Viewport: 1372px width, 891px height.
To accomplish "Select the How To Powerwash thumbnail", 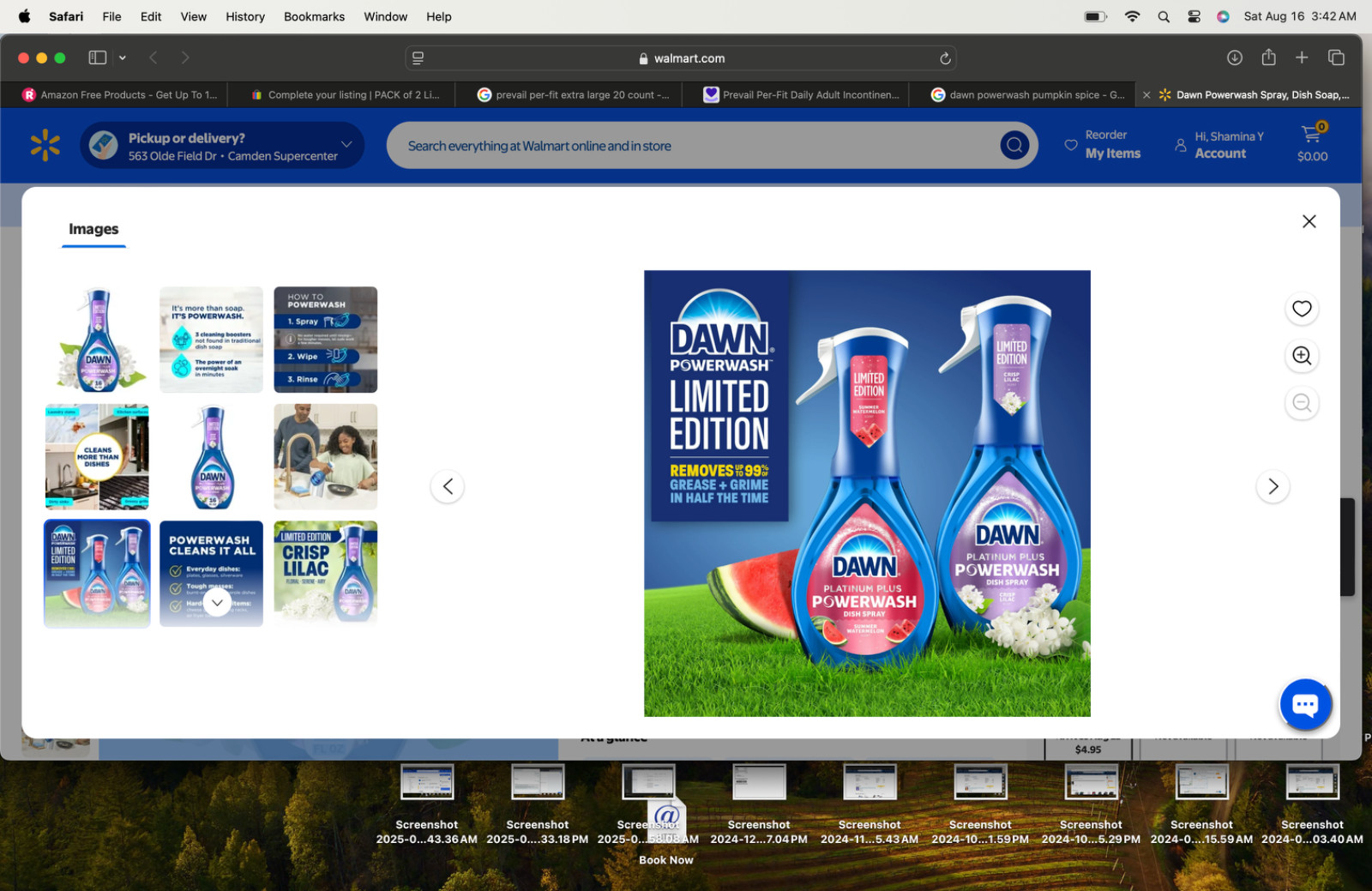I will 325,340.
